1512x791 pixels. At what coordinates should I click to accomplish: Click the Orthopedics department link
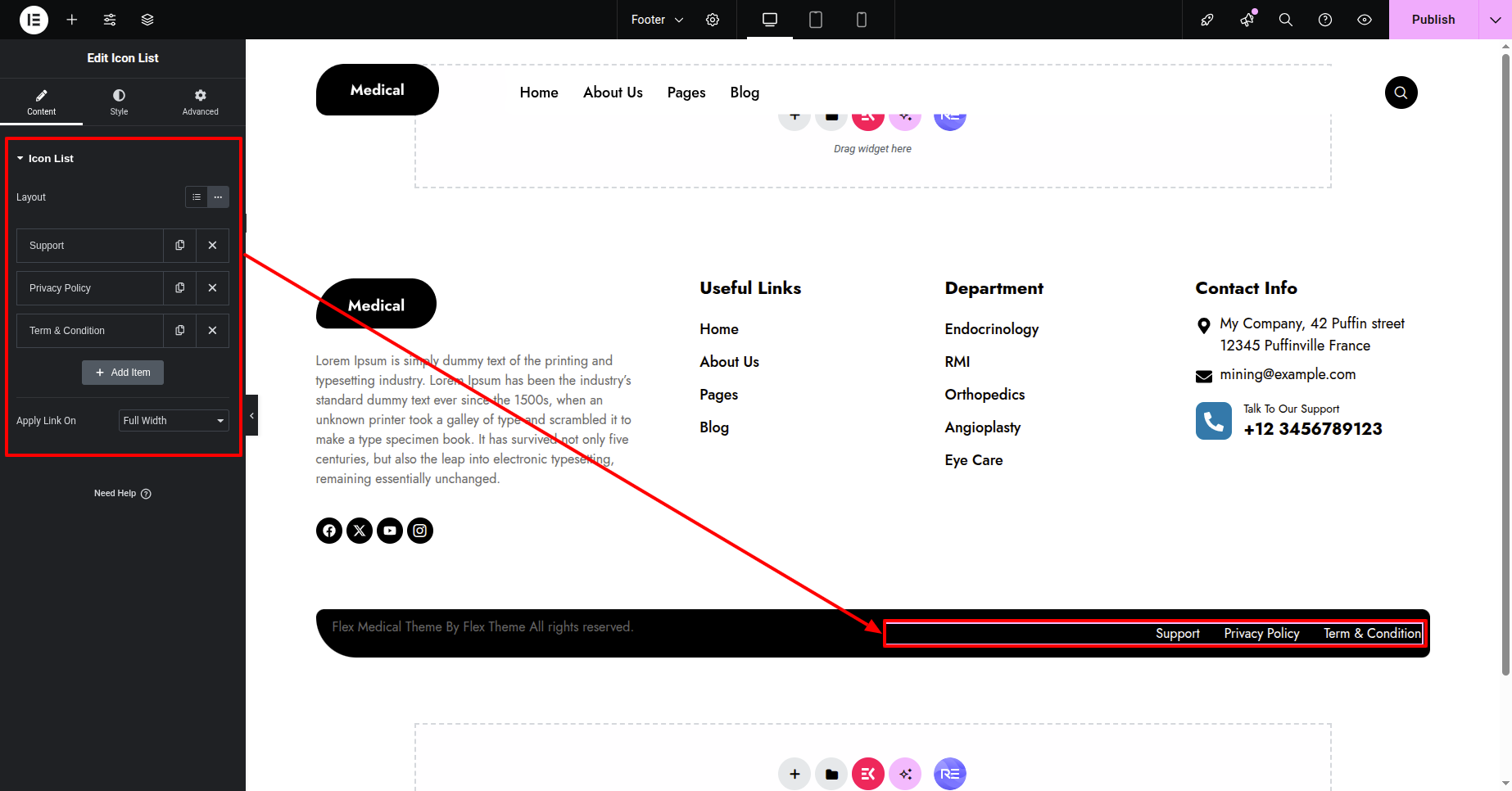(985, 395)
